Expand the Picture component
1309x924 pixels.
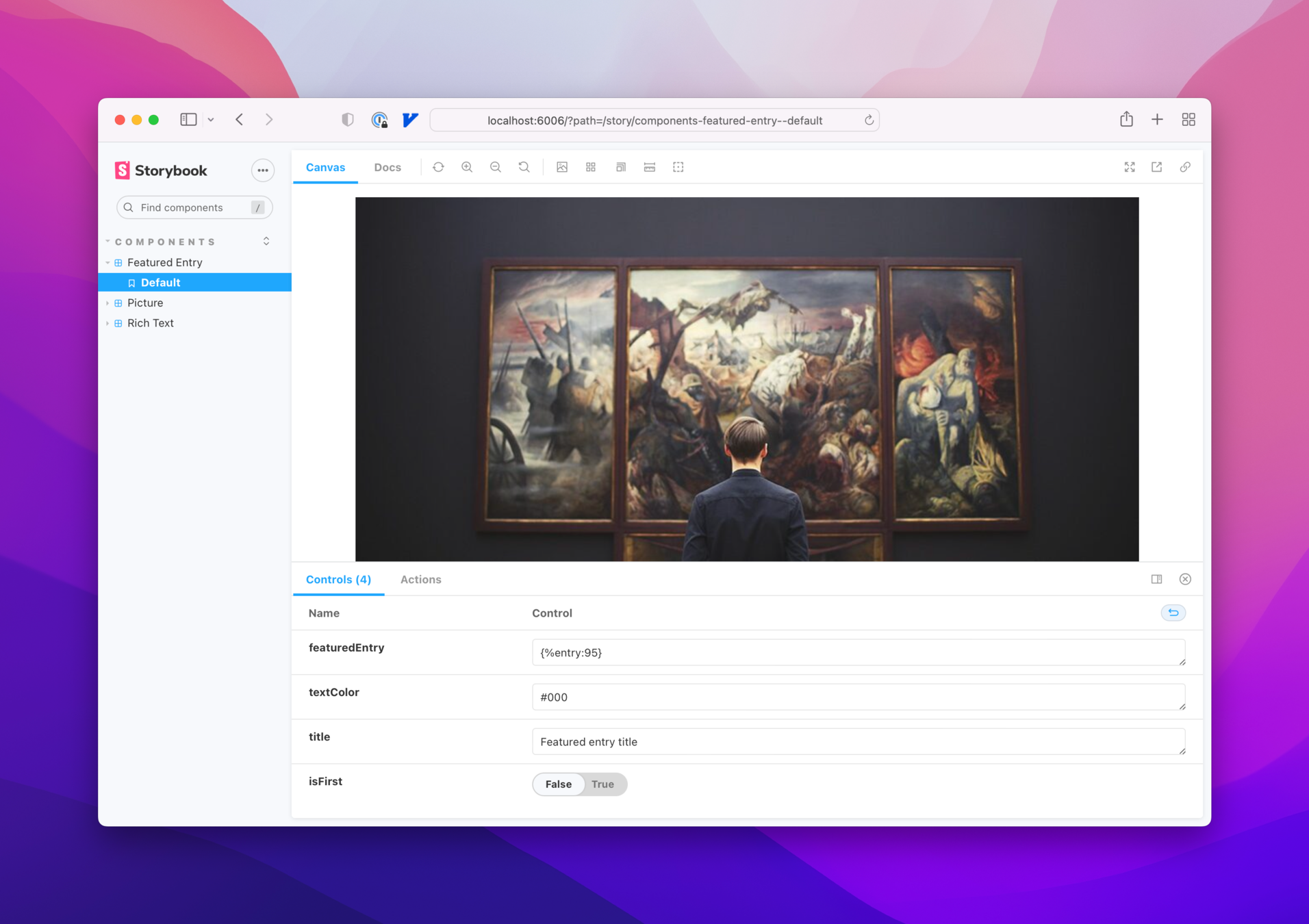pos(145,303)
